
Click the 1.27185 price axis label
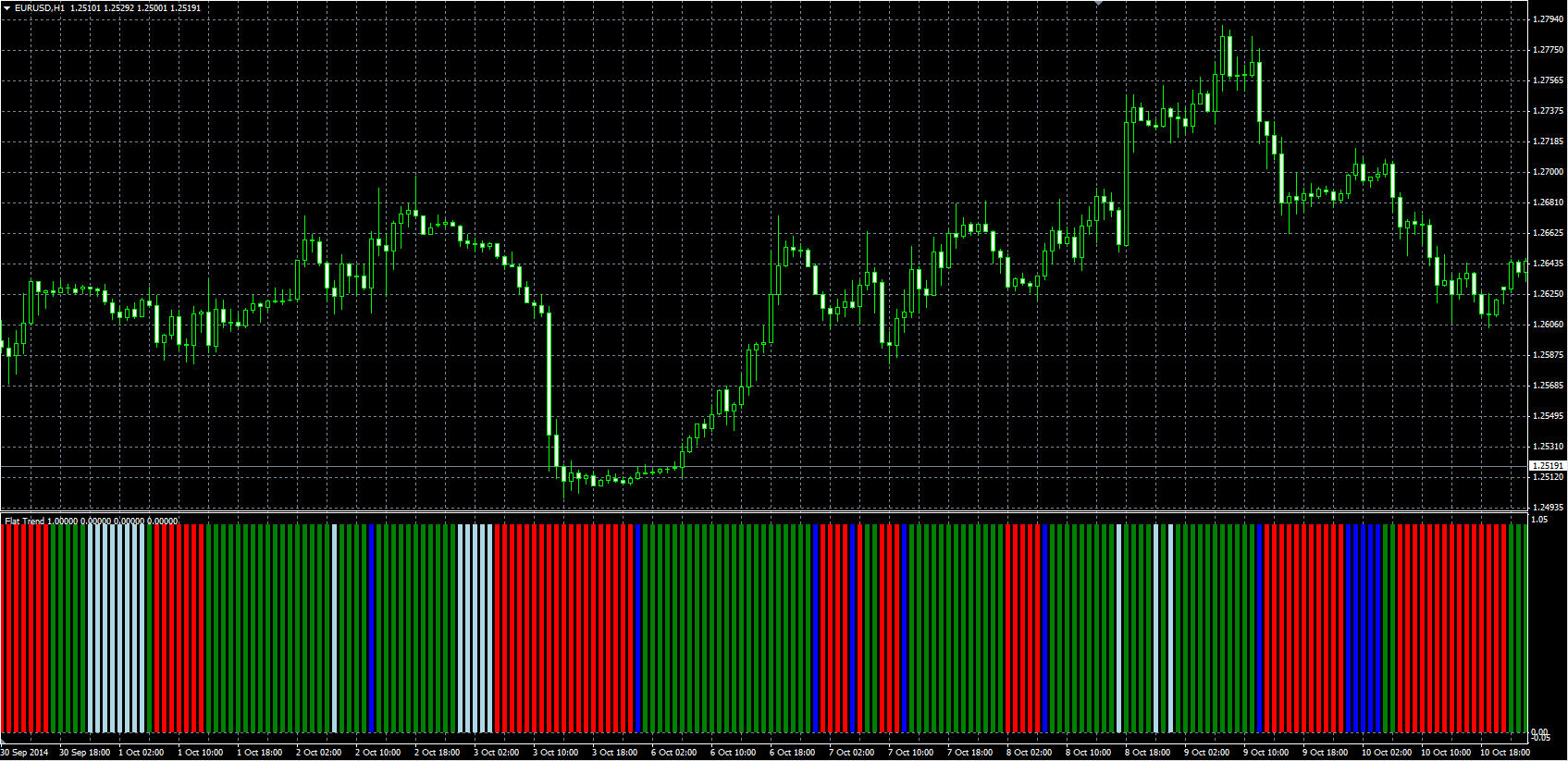(1548, 141)
